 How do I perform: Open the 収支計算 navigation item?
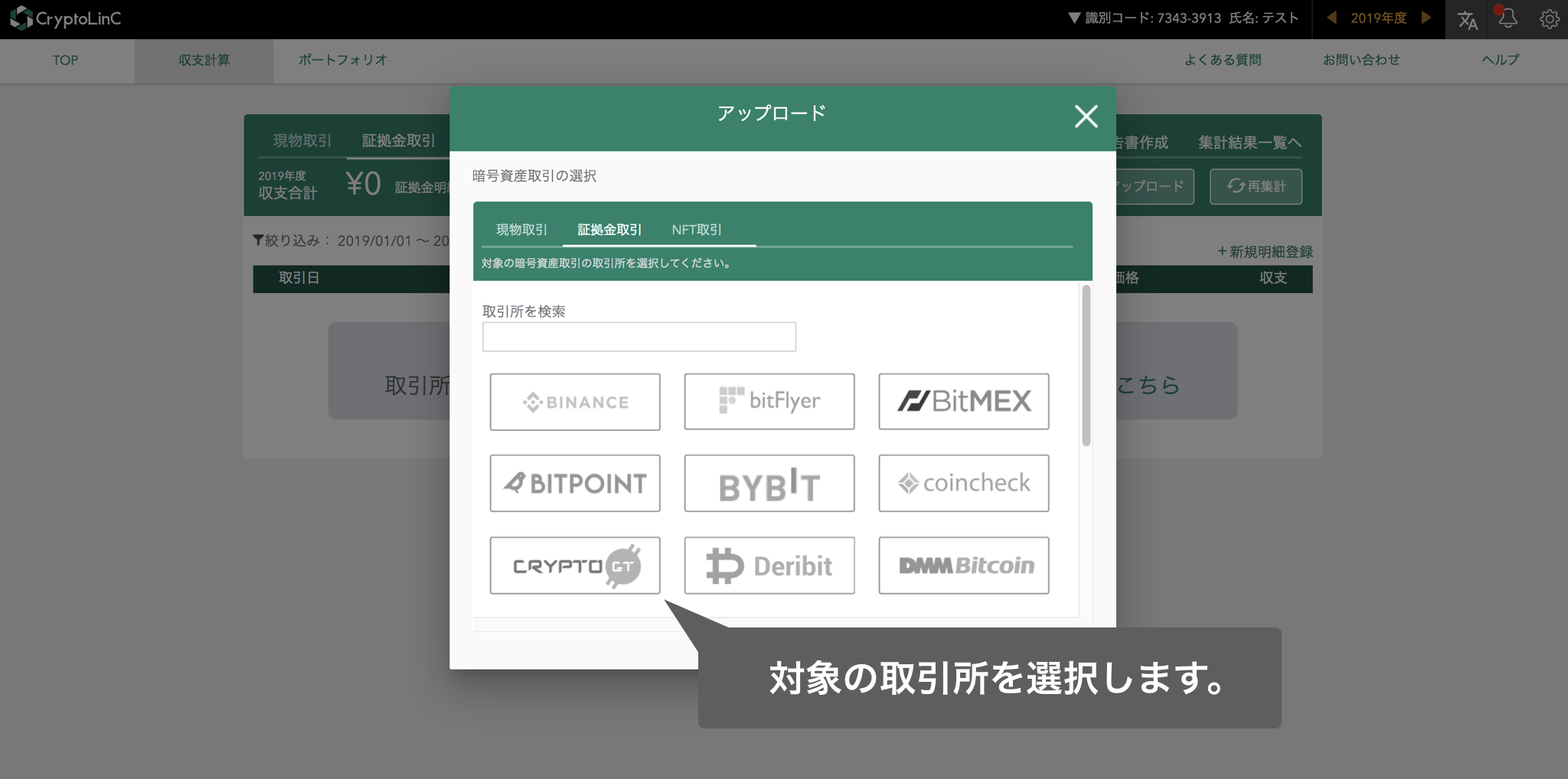point(204,60)
